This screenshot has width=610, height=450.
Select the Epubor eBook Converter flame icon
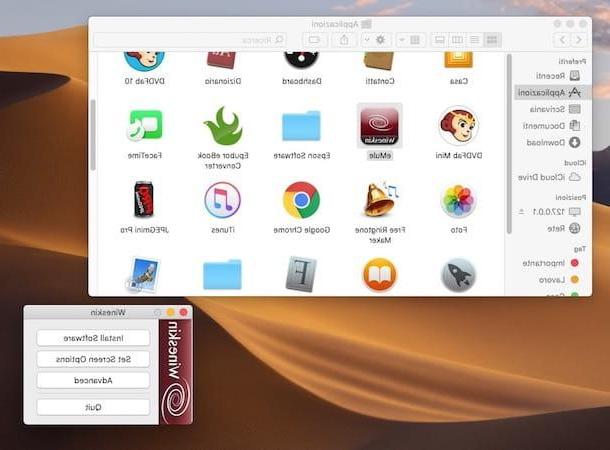pyautogui.click(x=223, y=126)
